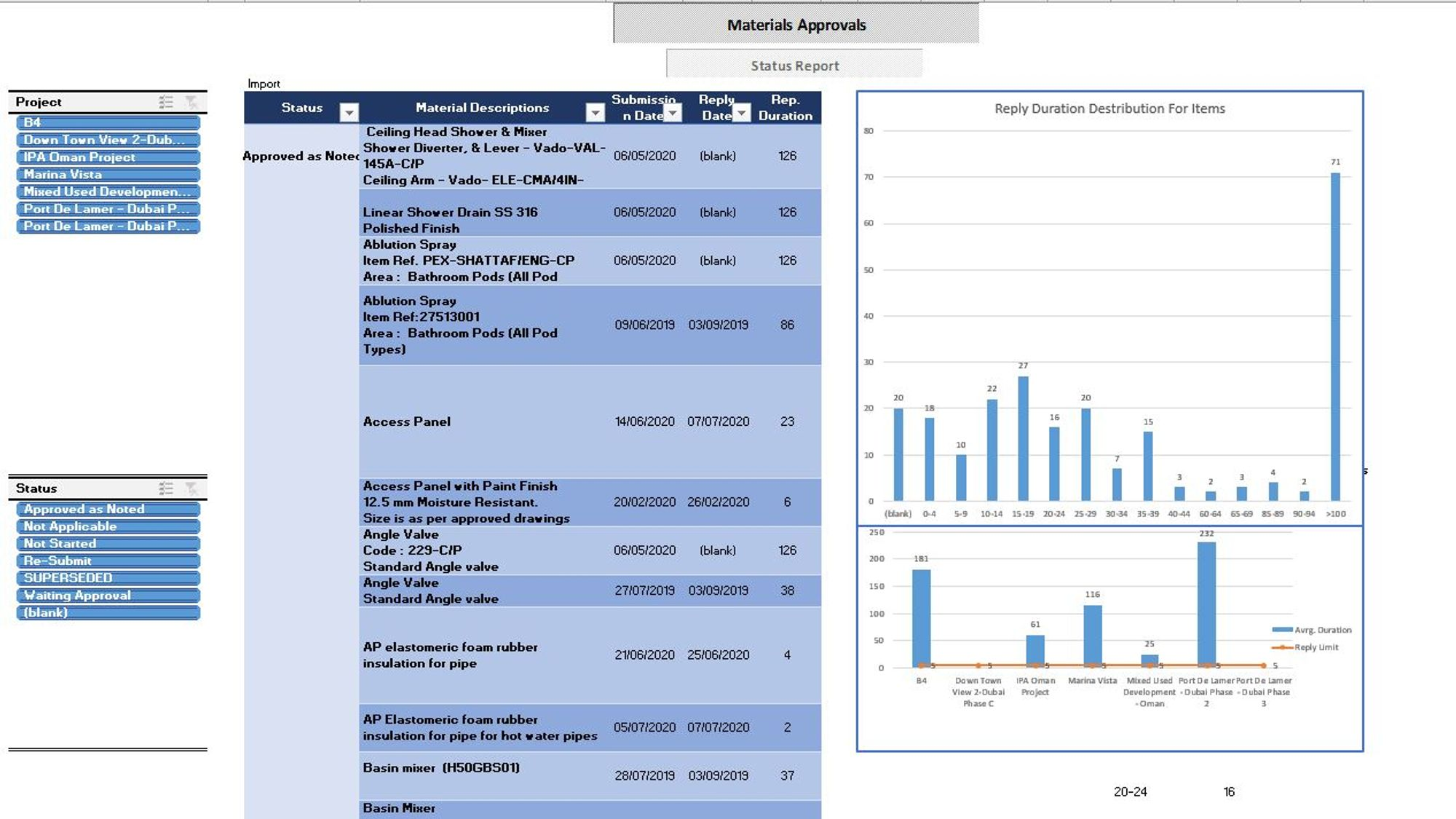The height and width of the screenshot is (819, 1456).
Task: Open the Reply Date filter dropdown
Action: coord(741,113)
